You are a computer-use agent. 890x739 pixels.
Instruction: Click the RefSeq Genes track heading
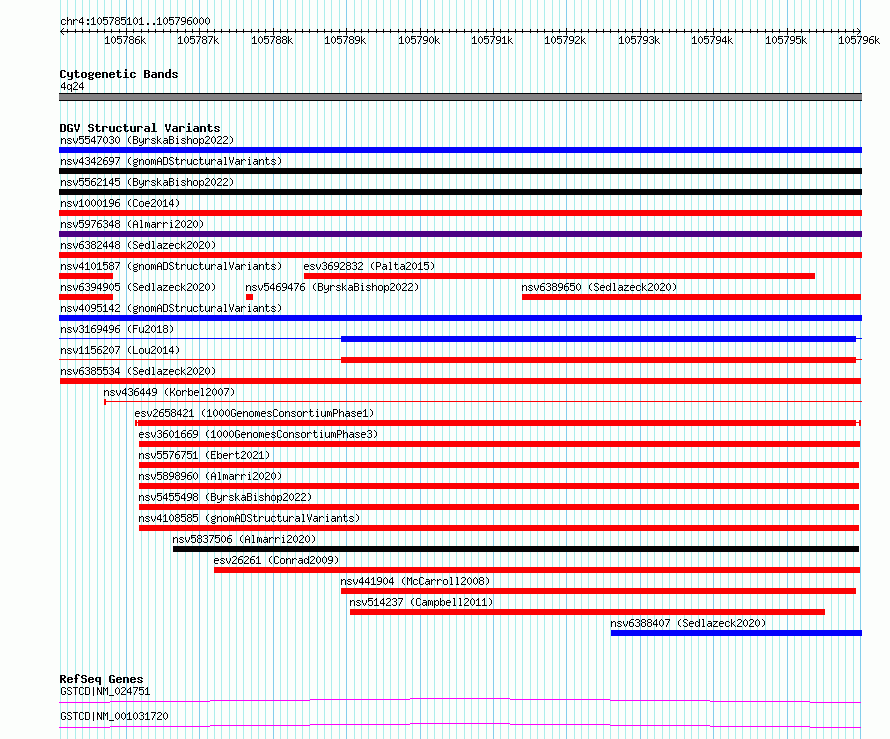click(102, 679)
